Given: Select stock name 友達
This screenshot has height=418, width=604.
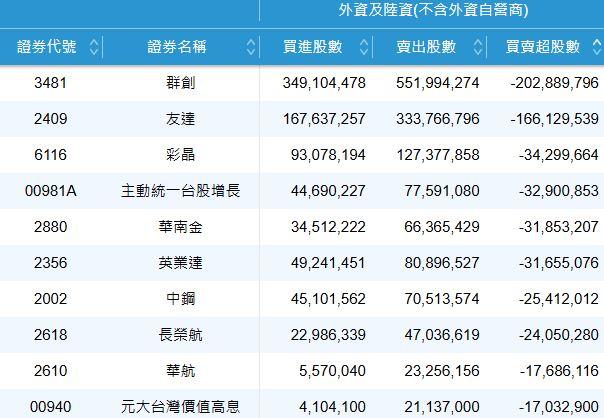Looking at the screenshot, I should 181,119.
